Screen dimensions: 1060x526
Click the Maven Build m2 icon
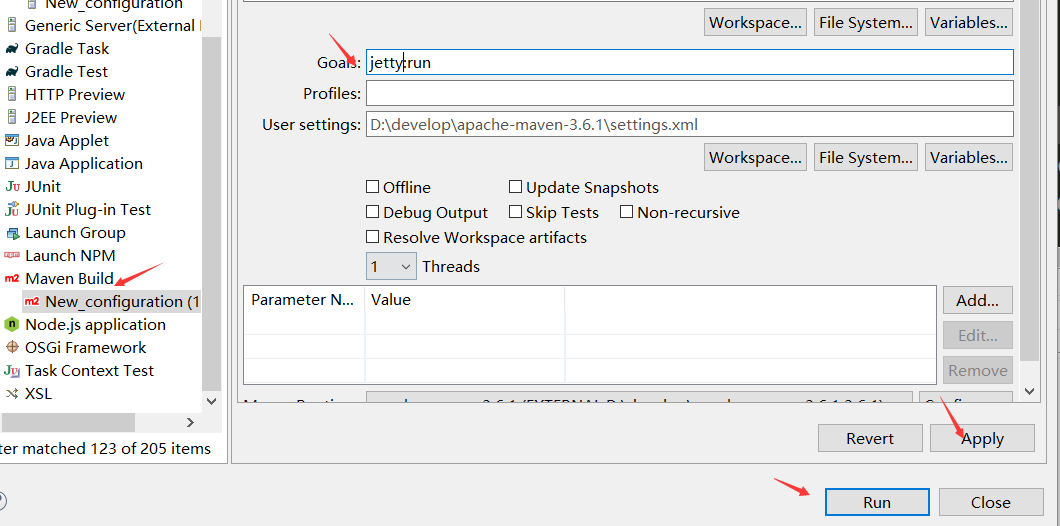click(11, 279)
